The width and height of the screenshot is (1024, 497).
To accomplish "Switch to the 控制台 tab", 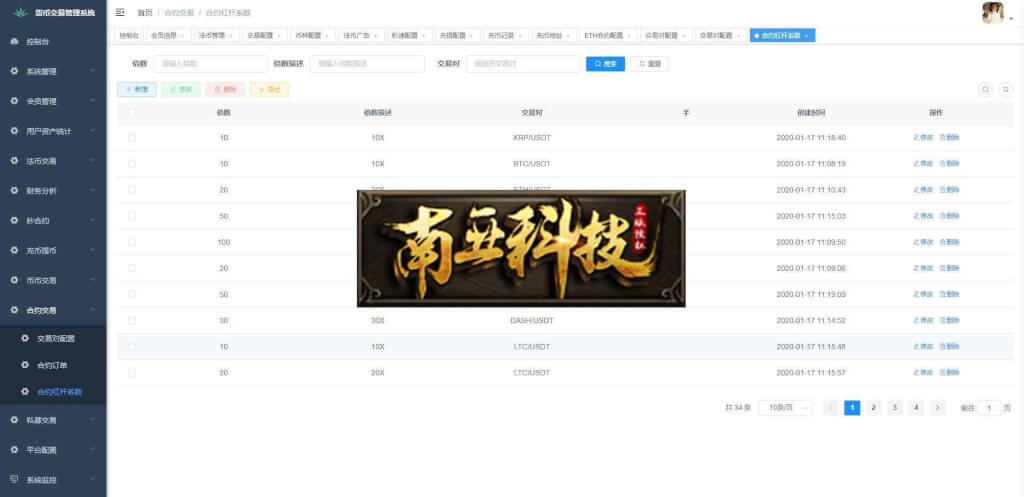I will tap(129, 35).
